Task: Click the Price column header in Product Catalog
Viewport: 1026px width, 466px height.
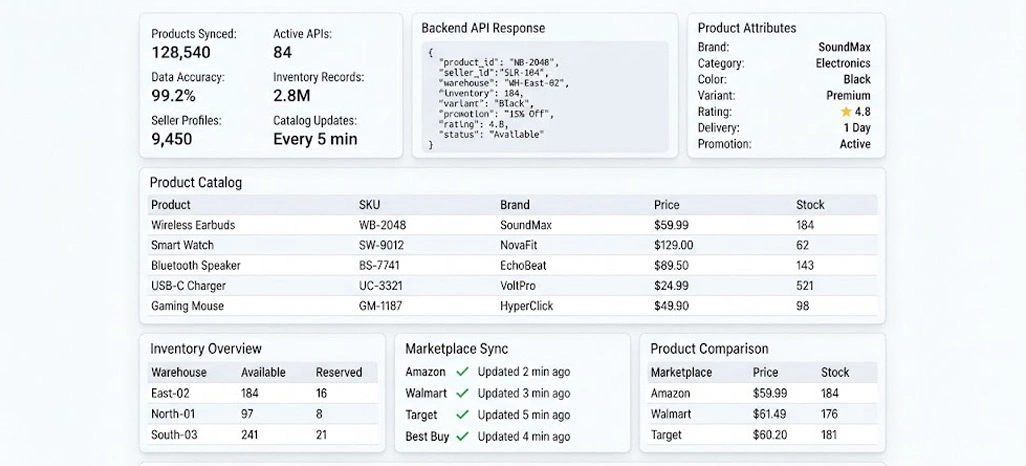Action: 667,205
